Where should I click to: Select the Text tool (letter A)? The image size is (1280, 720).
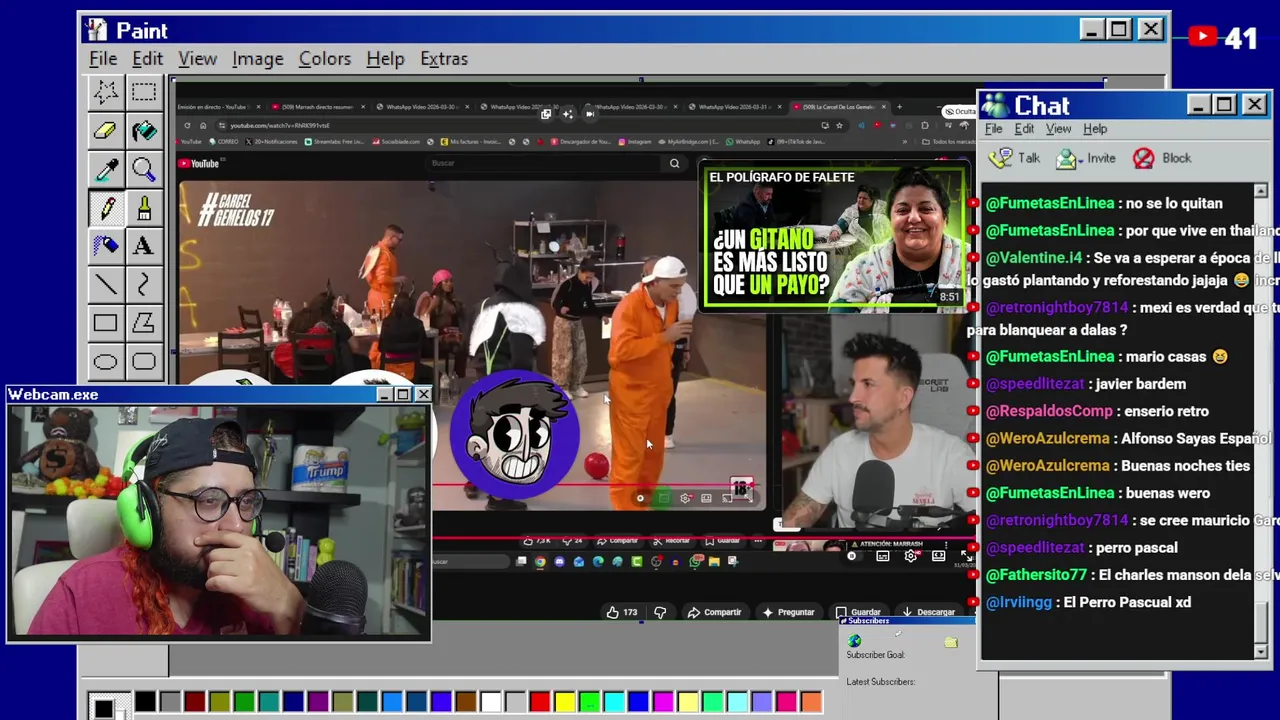[144, 246]
